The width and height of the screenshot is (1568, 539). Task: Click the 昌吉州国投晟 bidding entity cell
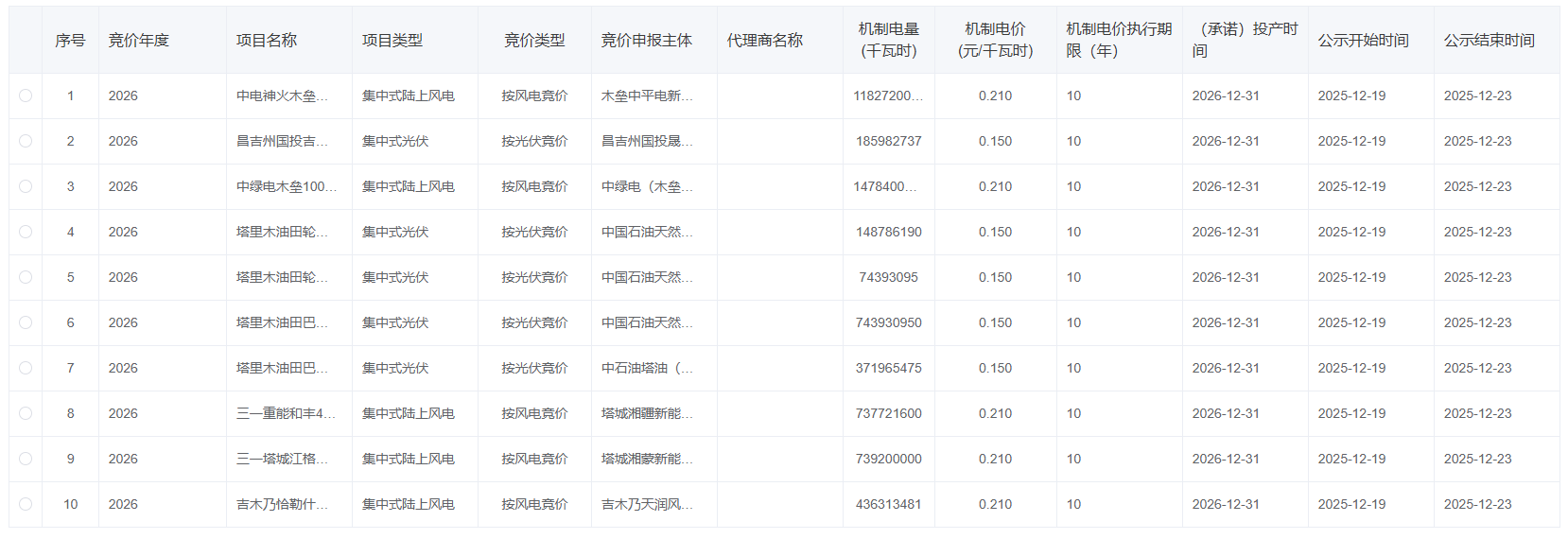click(647, 141)
